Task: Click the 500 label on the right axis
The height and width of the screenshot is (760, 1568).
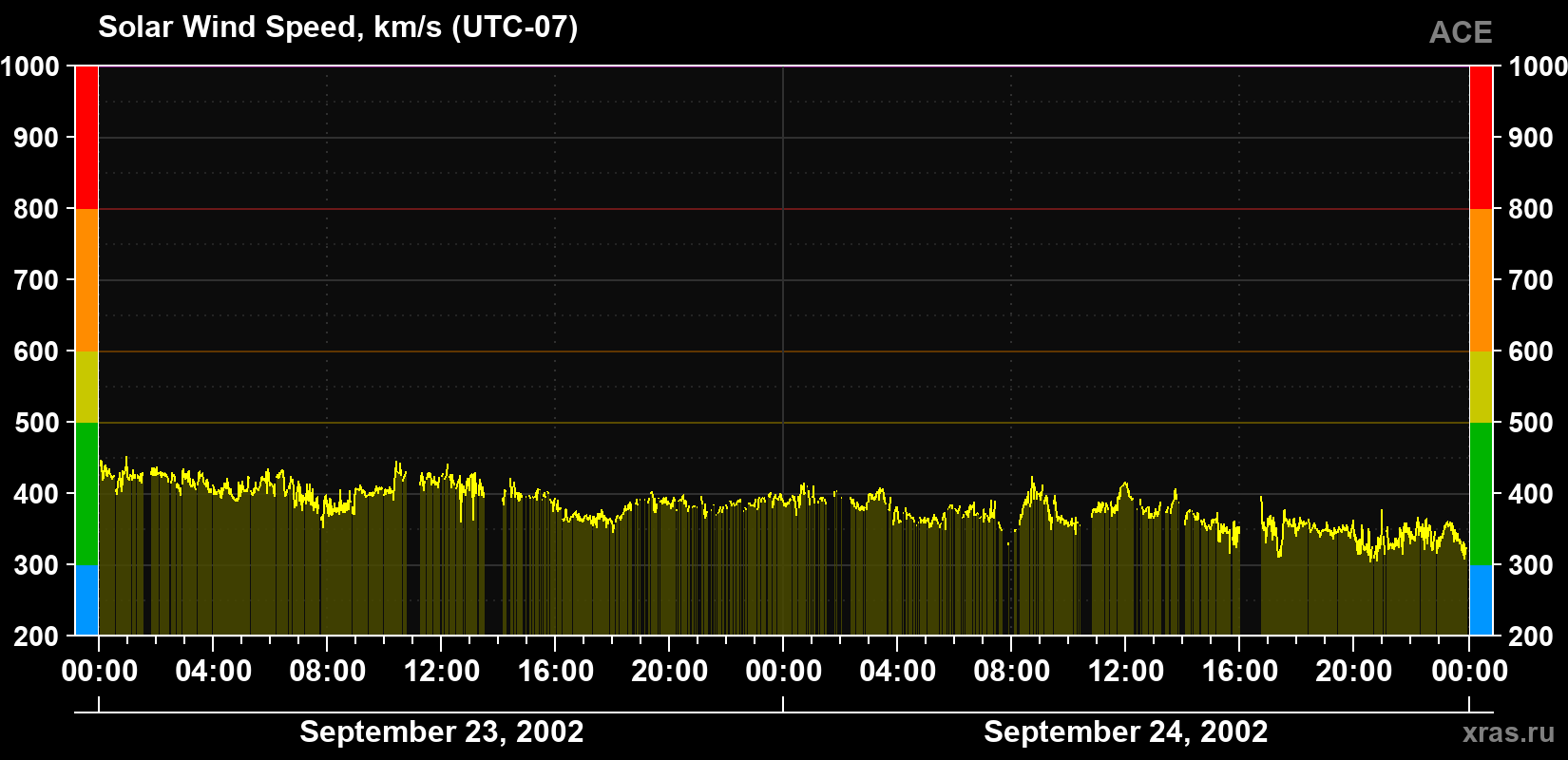Action: coord(1531,423)
